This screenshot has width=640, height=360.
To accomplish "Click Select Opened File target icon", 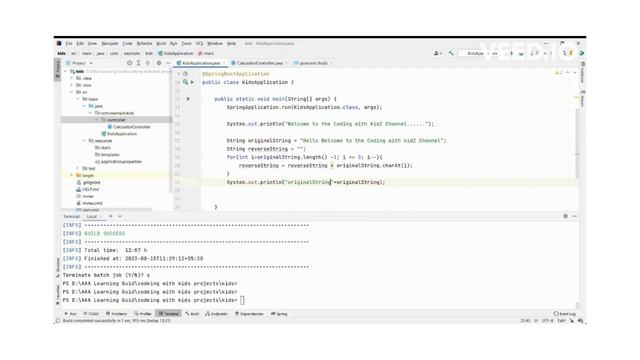I will 129,63.
